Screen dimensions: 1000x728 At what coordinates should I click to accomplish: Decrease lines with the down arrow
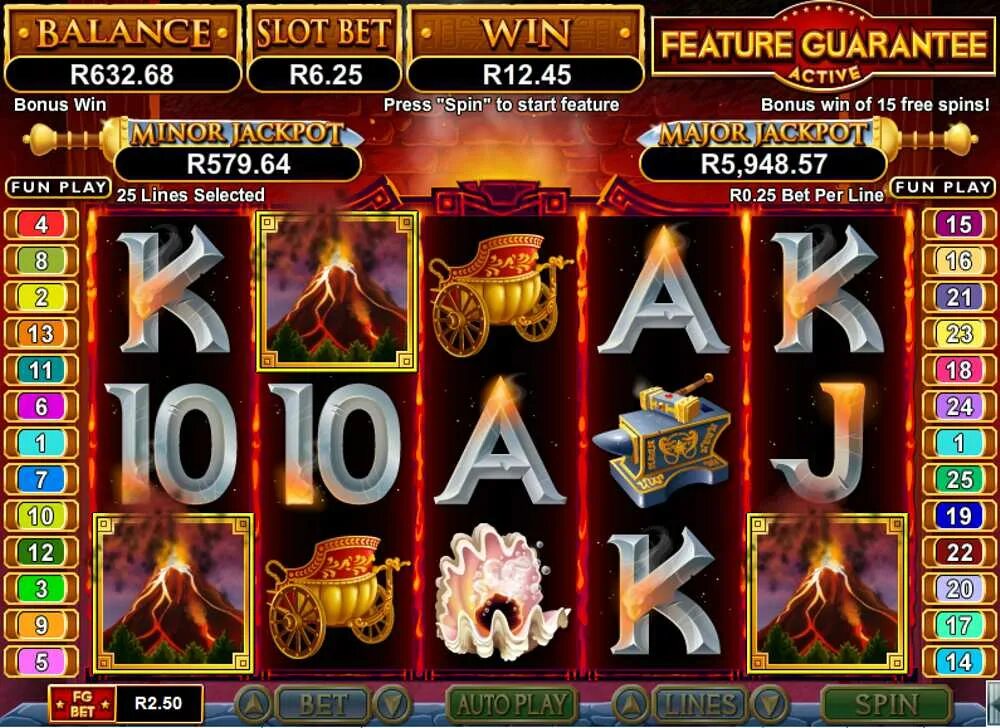pos(770,705)
